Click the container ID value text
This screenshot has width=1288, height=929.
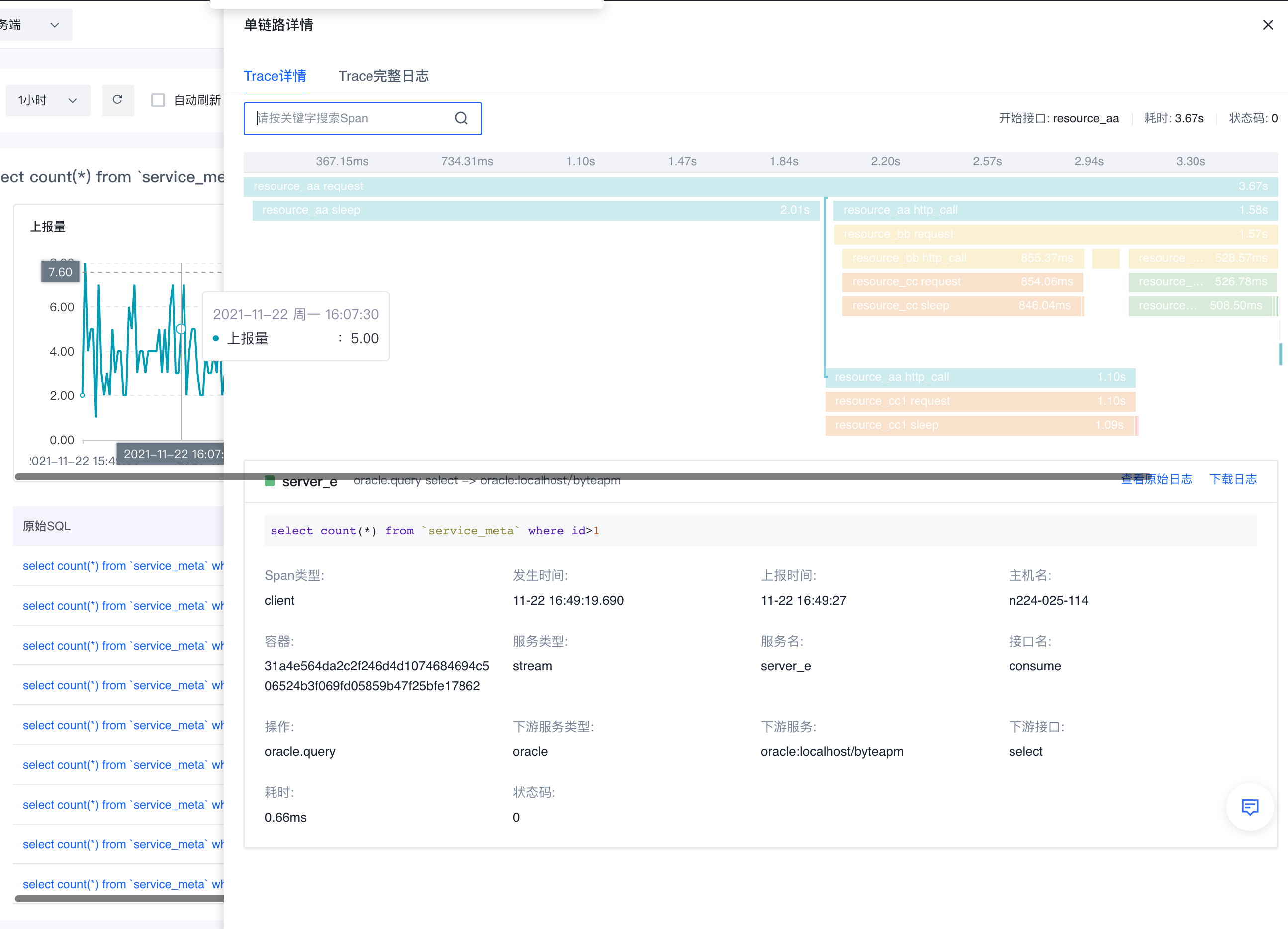[376, 676]
